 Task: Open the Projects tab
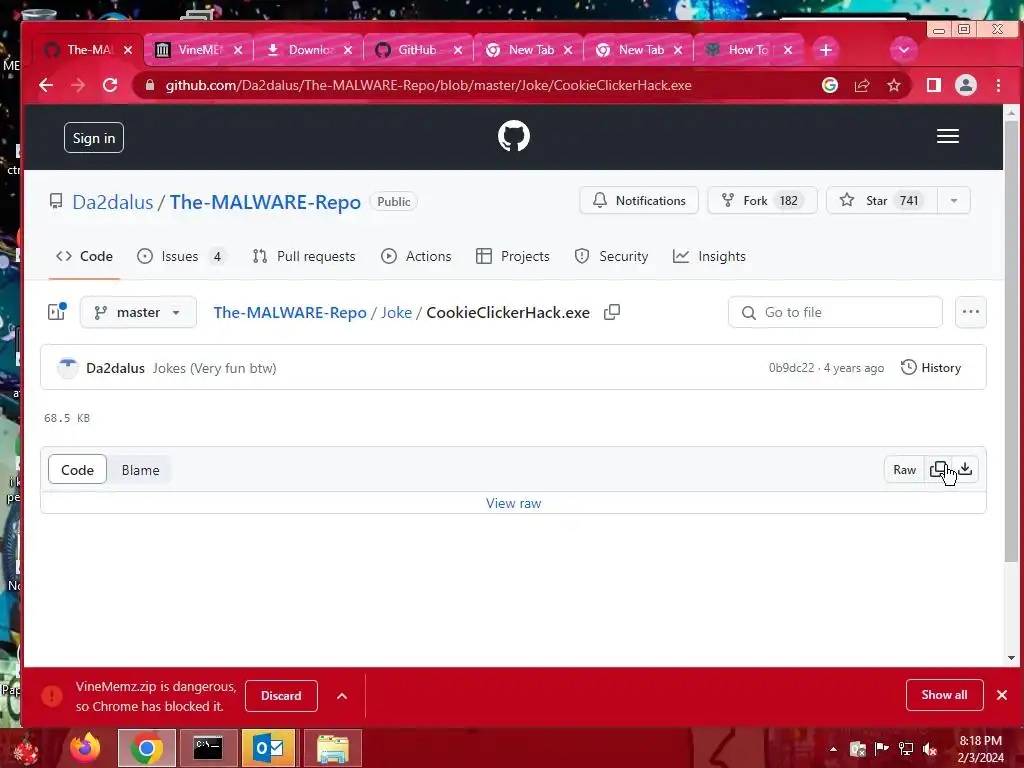[513, 257]
